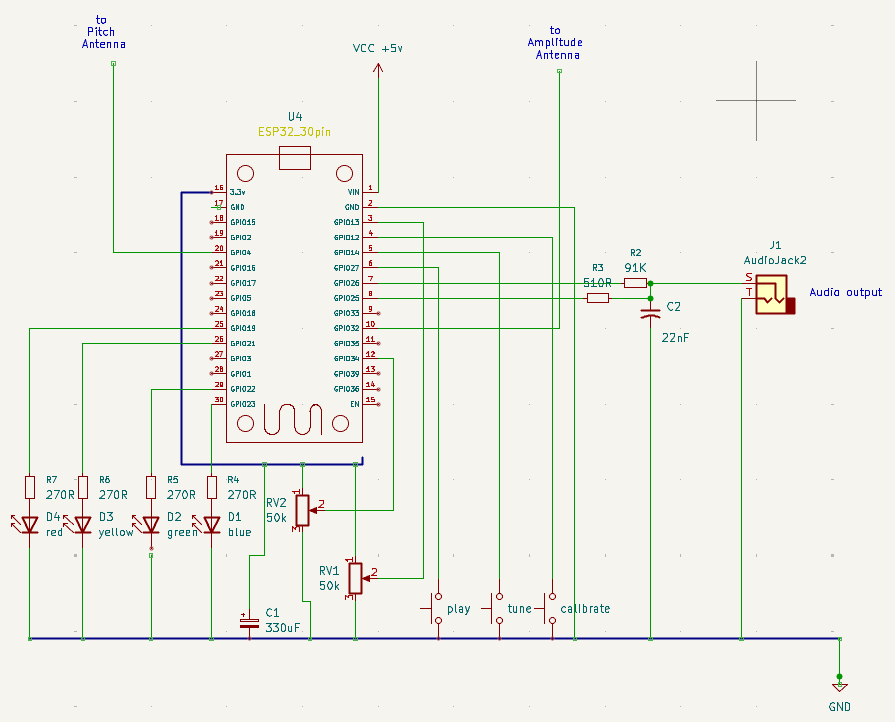Image resolution: width=895 pixels, height=722 pixels.
Task: Select electrolytic capacitor C1 symbol
Action: pos(249,622)
